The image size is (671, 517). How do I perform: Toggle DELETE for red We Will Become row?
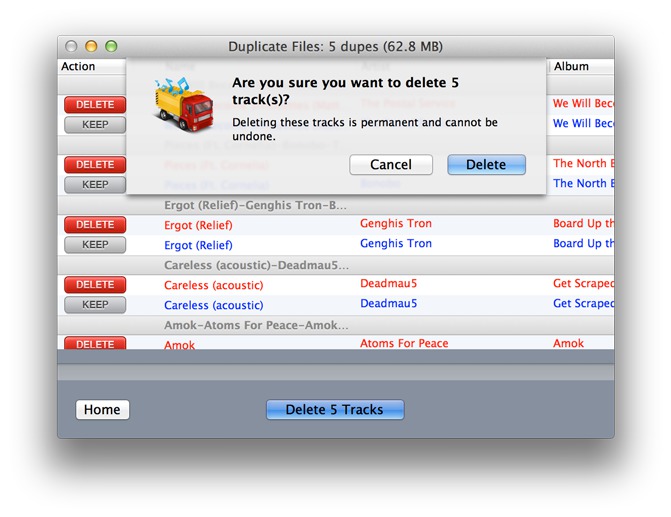click(95, 104)
